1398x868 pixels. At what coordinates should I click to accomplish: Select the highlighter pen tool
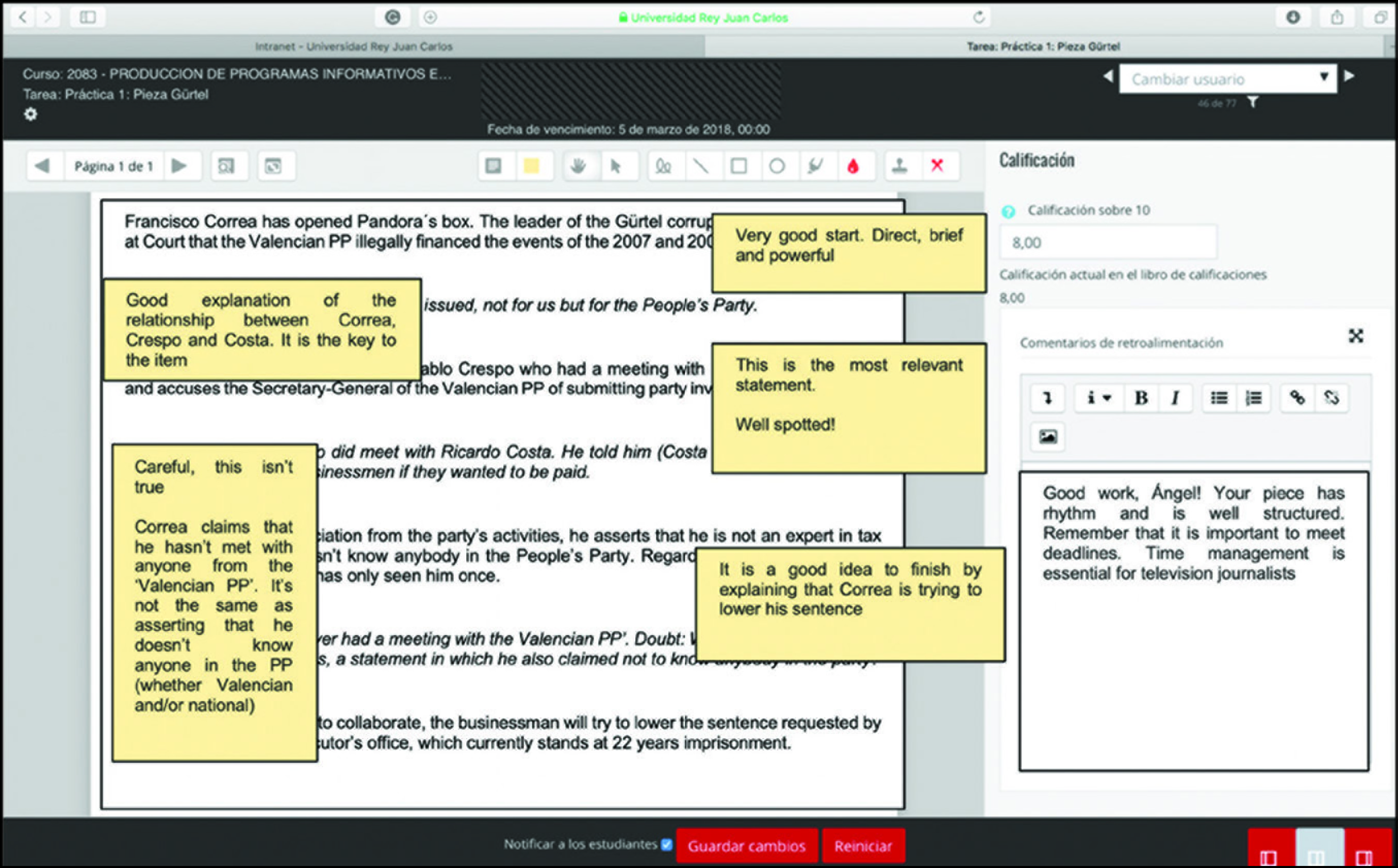pos(815,166)
